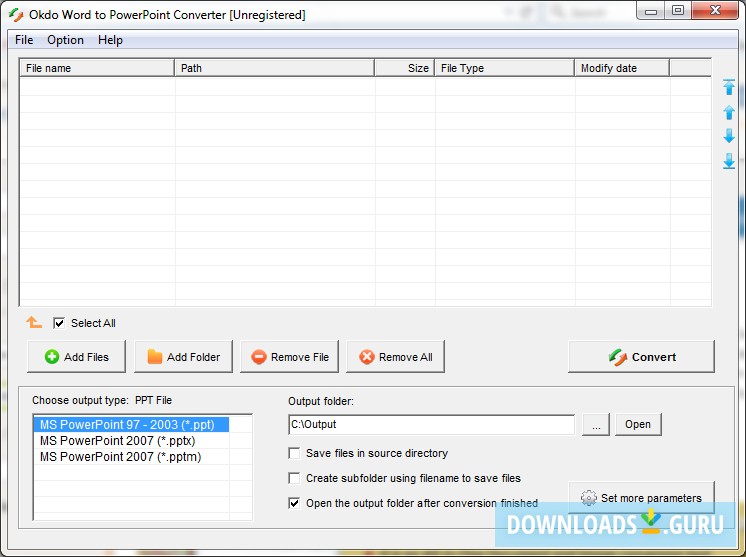Select MS PowerPoint 2007 (*.pptm) output type

131,457
